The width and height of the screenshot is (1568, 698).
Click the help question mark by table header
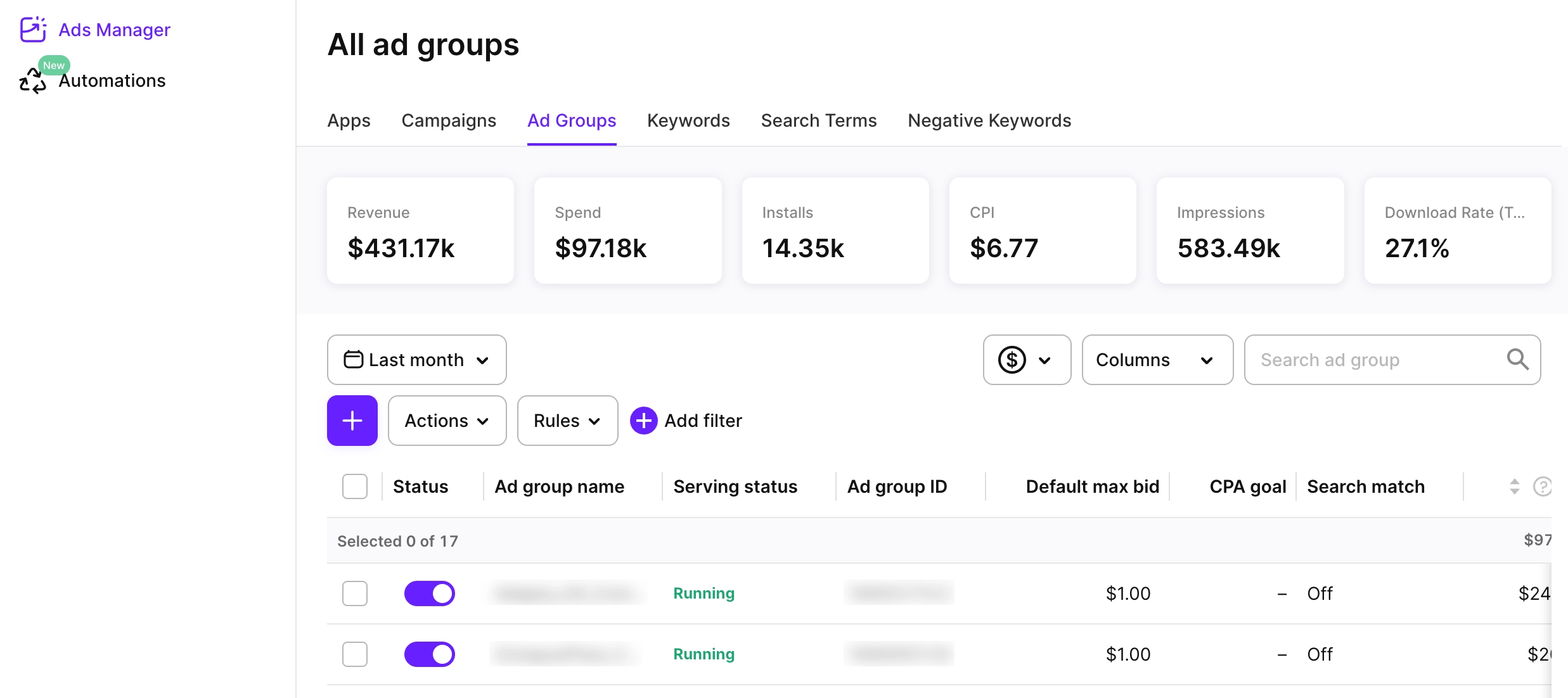click(x=1545, y=486)
